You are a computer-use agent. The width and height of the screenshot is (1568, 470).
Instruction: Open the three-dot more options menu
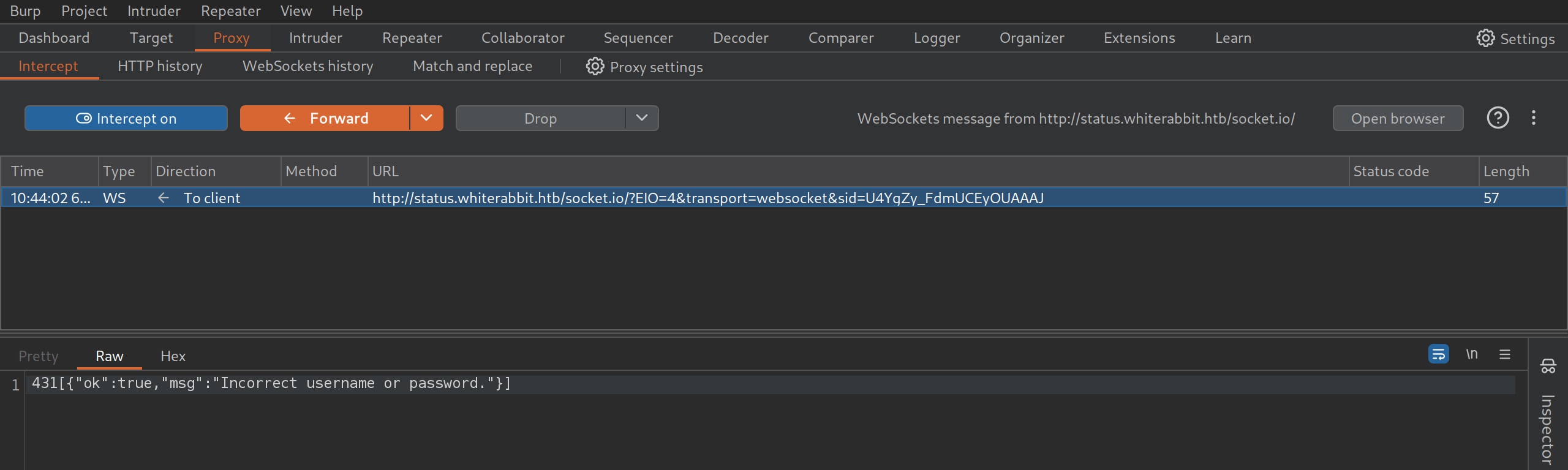click(x=1534, y=118)
